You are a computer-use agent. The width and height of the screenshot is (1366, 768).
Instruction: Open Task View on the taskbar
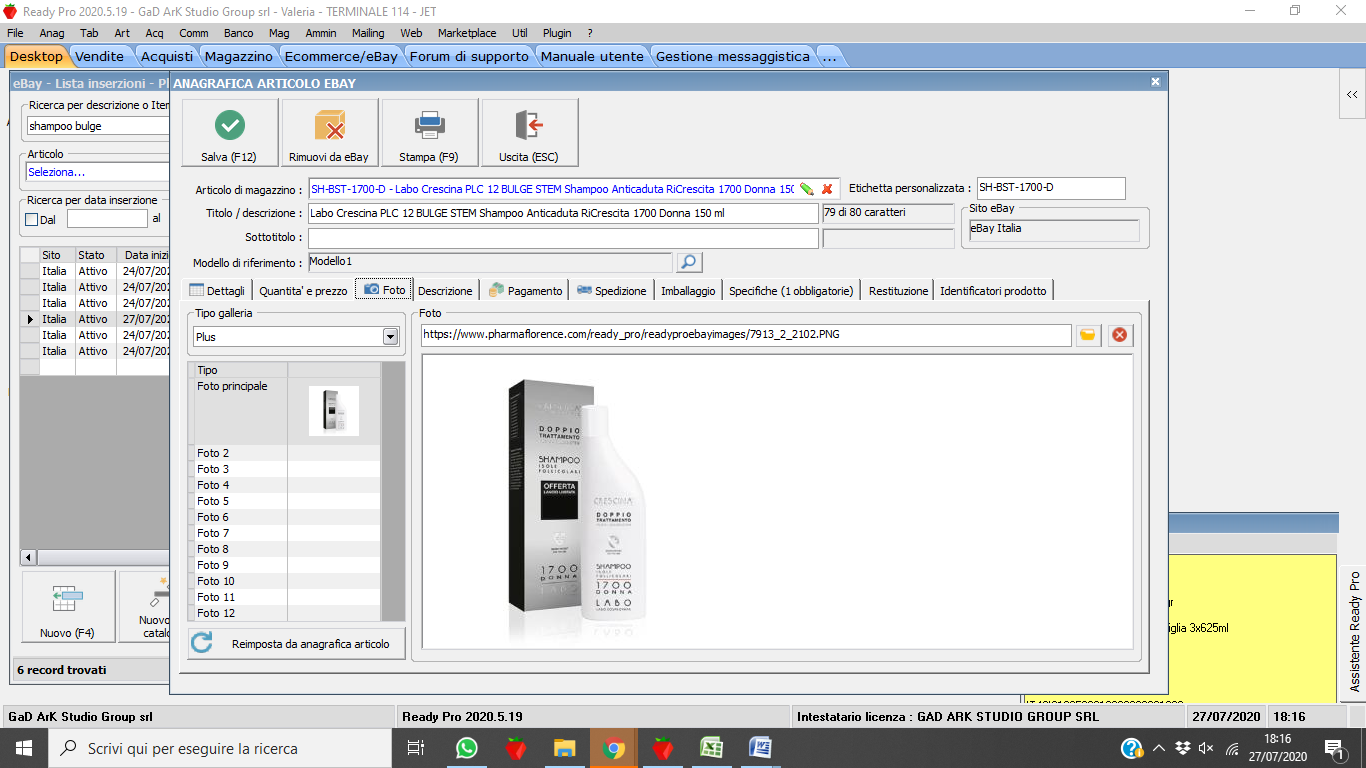417,748
